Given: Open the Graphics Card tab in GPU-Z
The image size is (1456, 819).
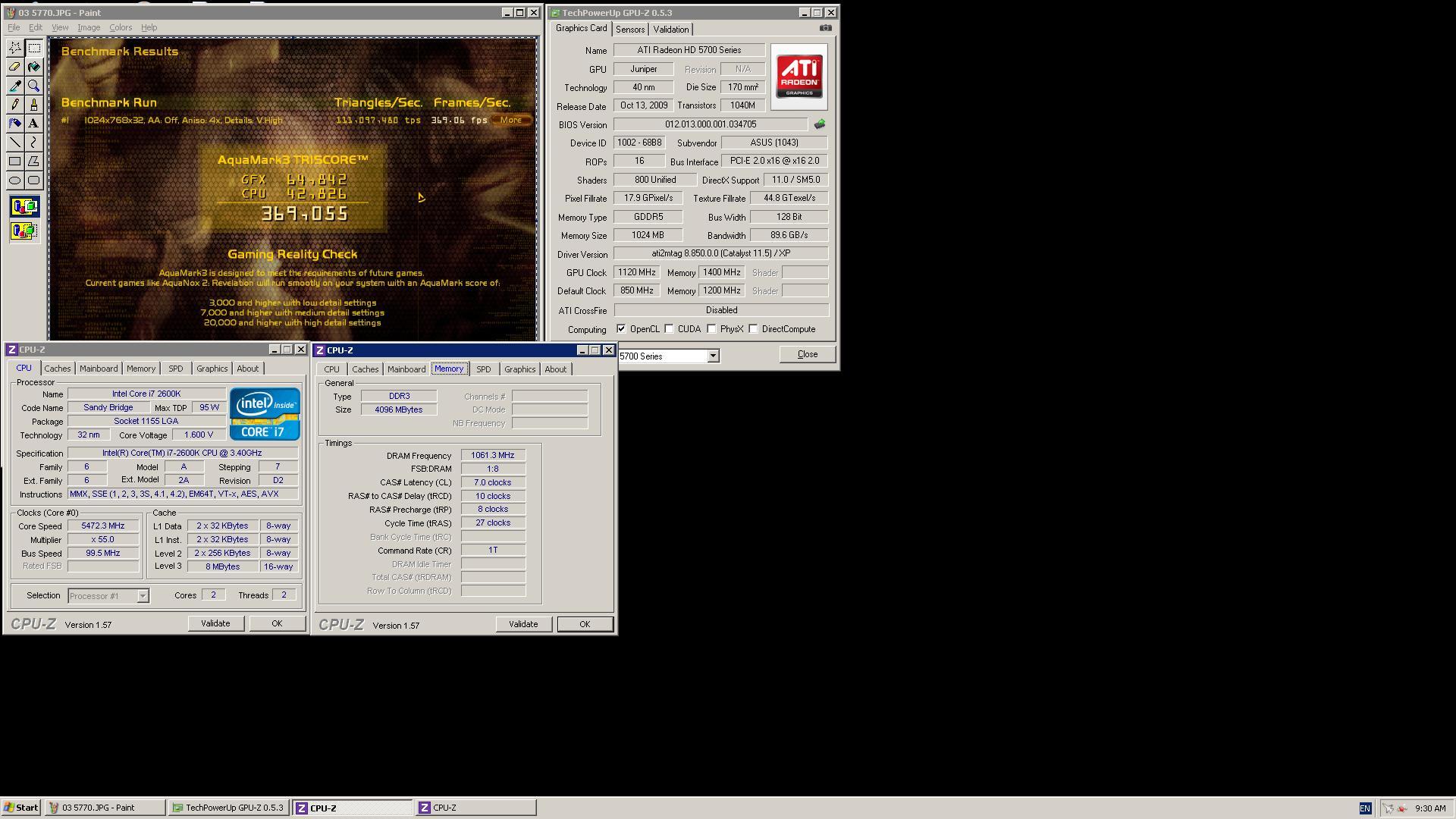Looking at the screenshot, I should (582, 29).
